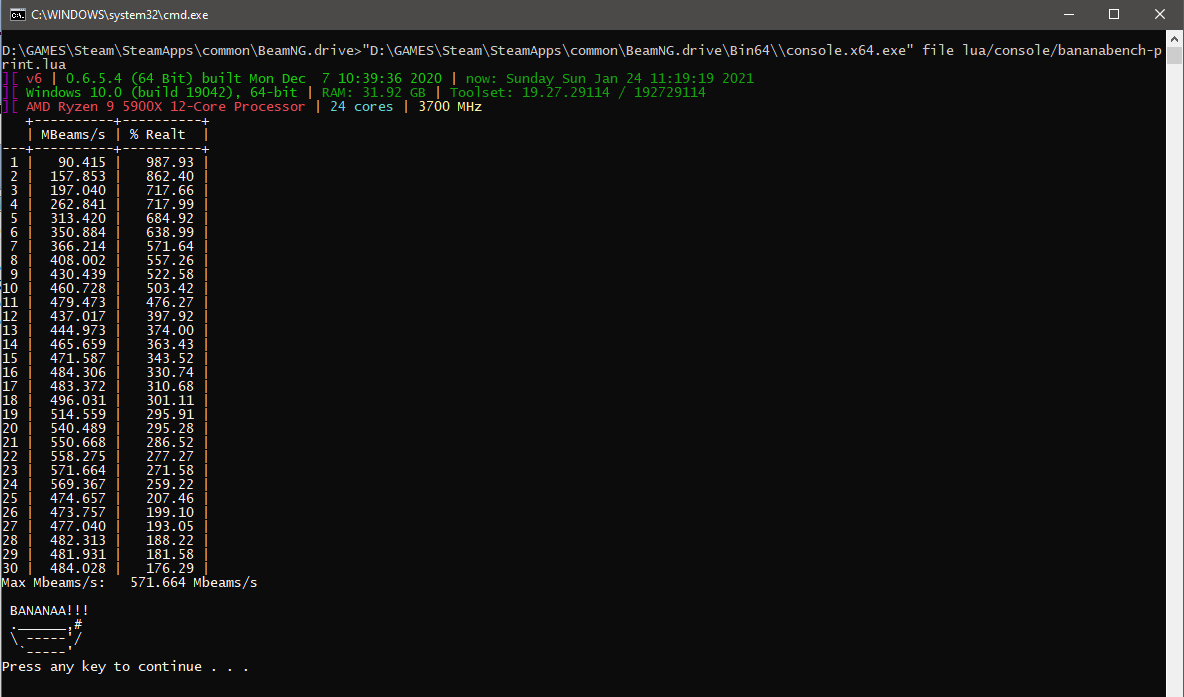The height and width of the screenshot is (697, 1184).
Task: Click the value 473.757 in row 26
Action: (x=78, y=512)
